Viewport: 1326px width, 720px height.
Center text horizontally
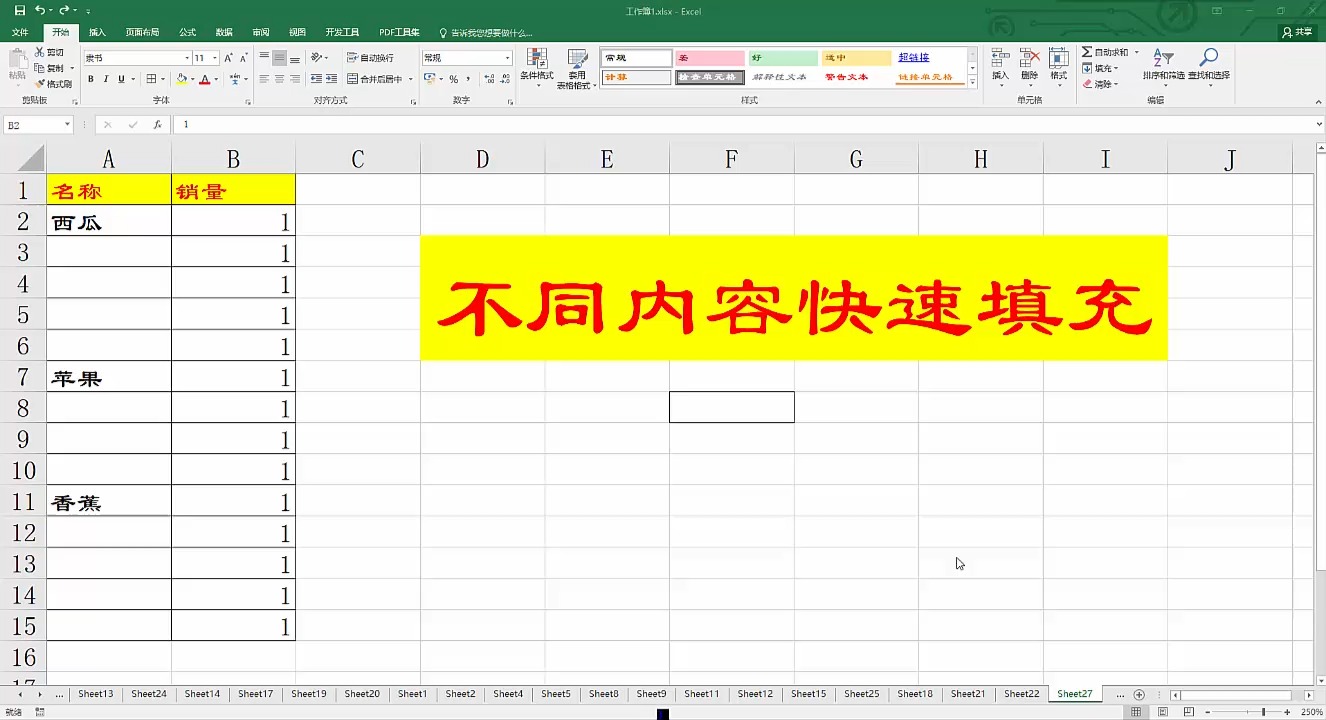(x=280, y=79)
